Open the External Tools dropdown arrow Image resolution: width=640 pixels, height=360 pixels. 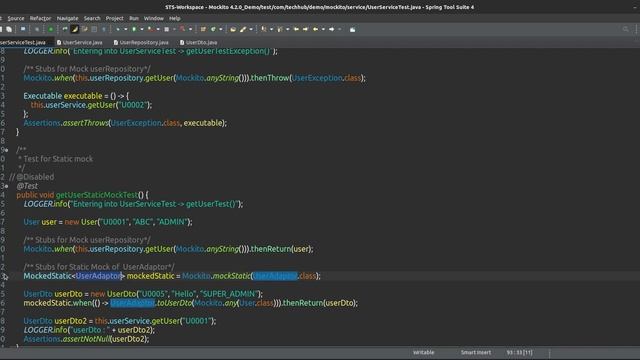190,29
